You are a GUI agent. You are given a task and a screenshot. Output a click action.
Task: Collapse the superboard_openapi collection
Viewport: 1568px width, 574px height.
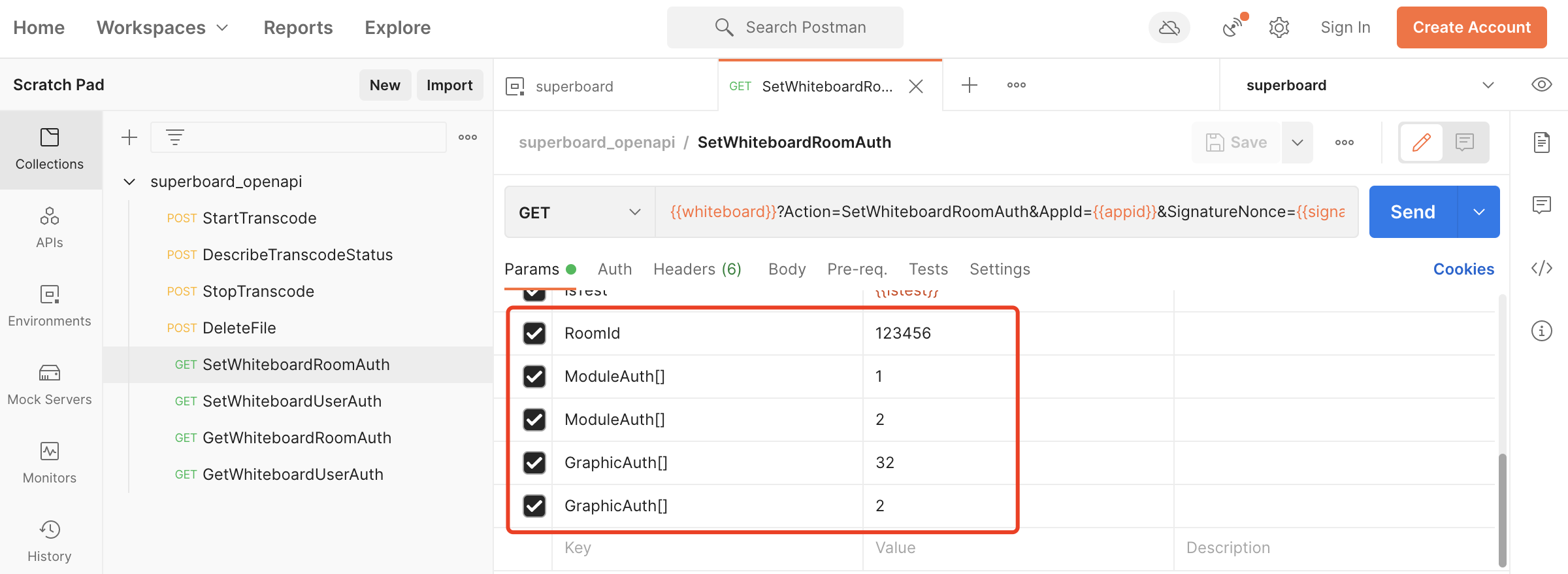(129, 182)
